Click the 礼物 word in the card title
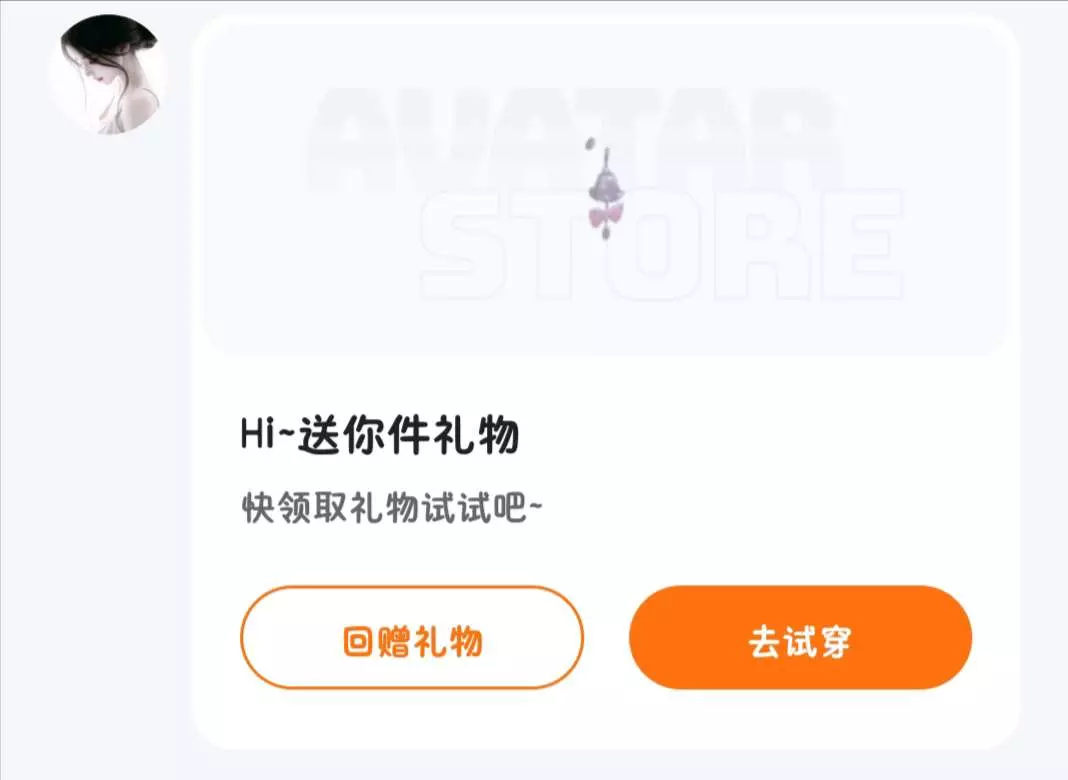The width and height of the screenshot is (1068, 780). coord(477,435)
